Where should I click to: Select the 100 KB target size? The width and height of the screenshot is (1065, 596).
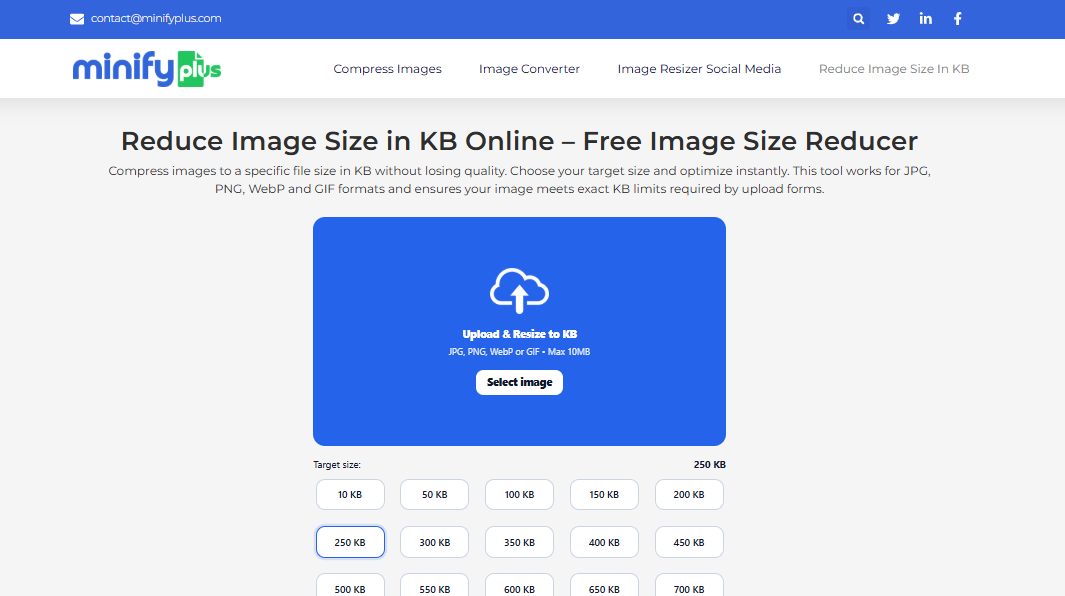coord(519,494)
